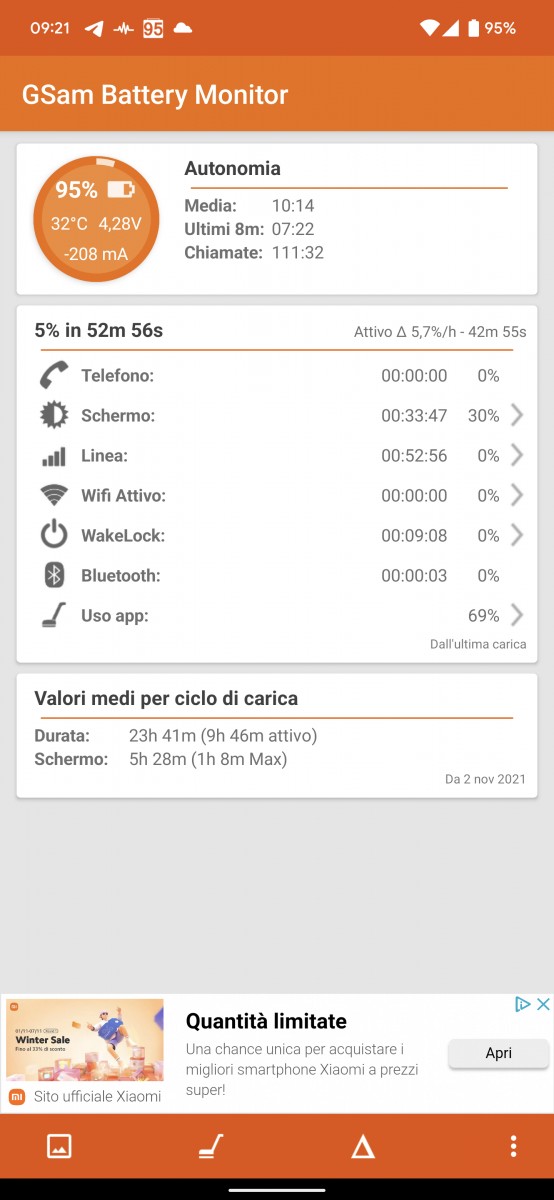Screen dimensions: 554x1200
Task: Tap the Quantità limitata ad headline
Action: [266, 1021]
